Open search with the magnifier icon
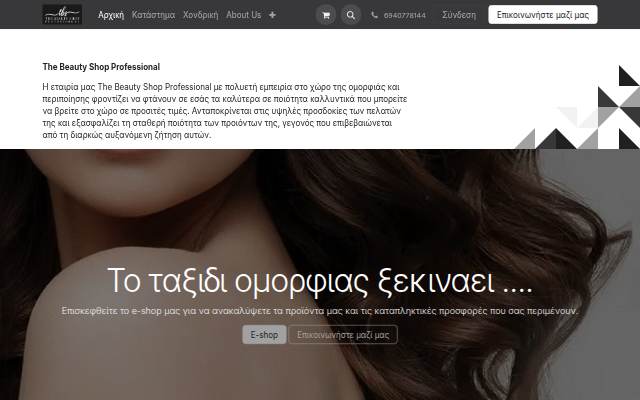 [x=351, y=15]
